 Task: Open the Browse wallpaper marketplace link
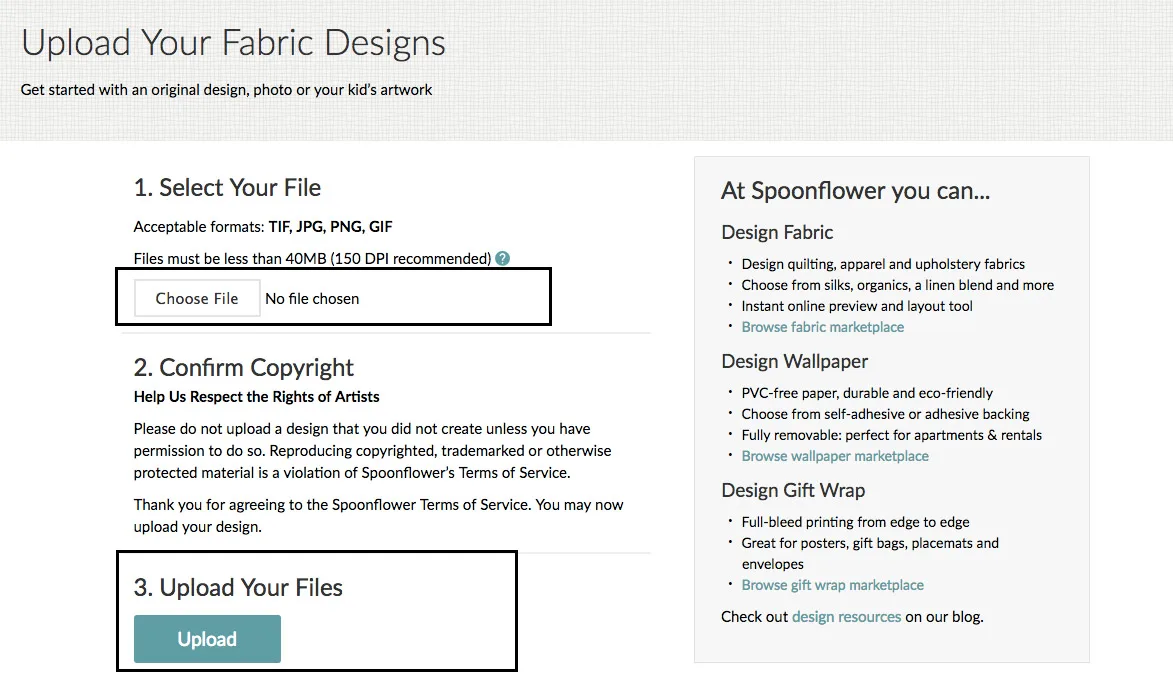(x=835, y=455)
